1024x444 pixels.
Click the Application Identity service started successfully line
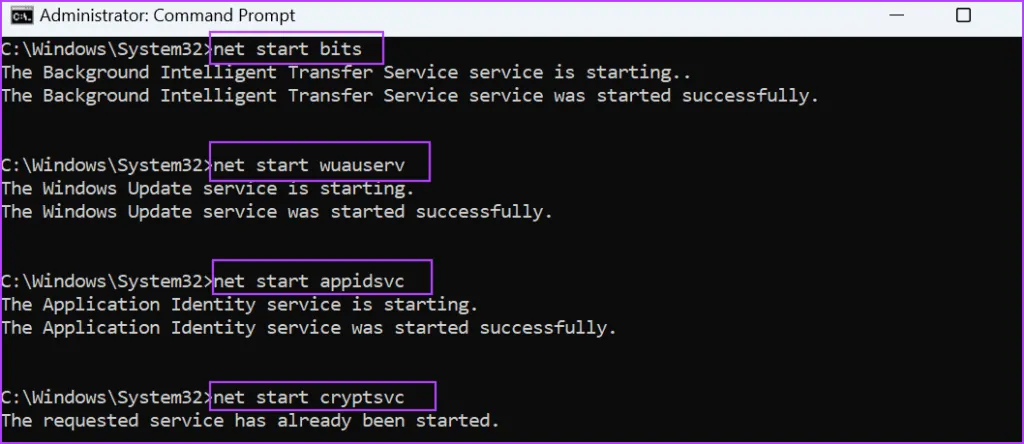click(x=309, y=328)
